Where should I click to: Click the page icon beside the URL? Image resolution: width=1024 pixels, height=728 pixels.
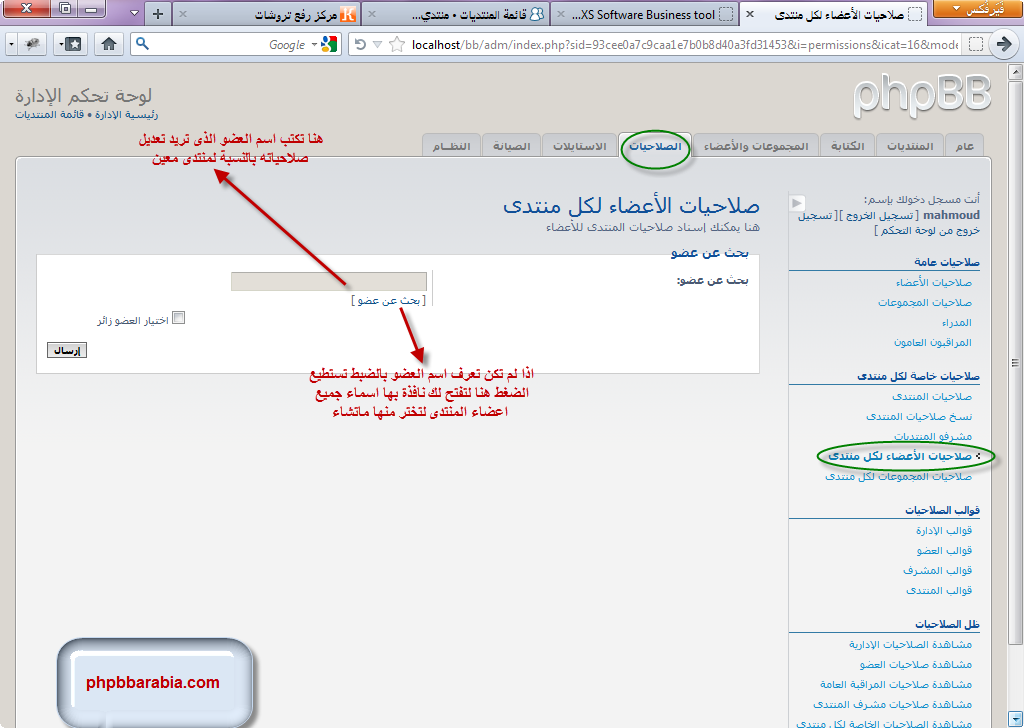coord(975,44)
